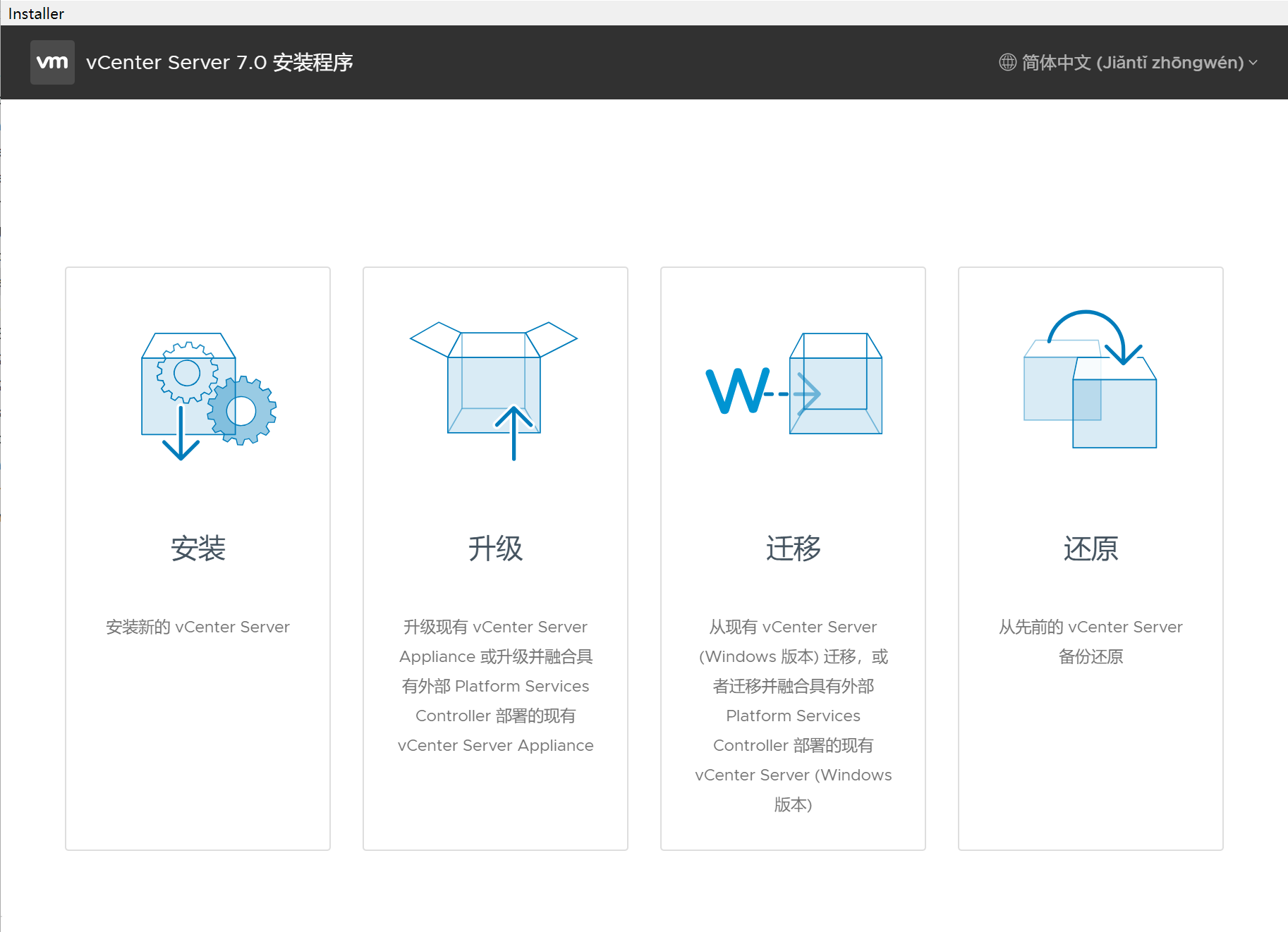Click the migrate from Windows description text
This screenshot has height=932, width=1288.
pyautogui.click(x=793, y=715)
